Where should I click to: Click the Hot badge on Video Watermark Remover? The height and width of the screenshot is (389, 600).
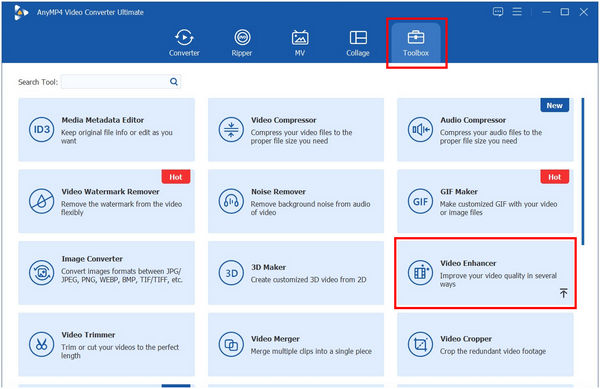[x=176, y=177]
